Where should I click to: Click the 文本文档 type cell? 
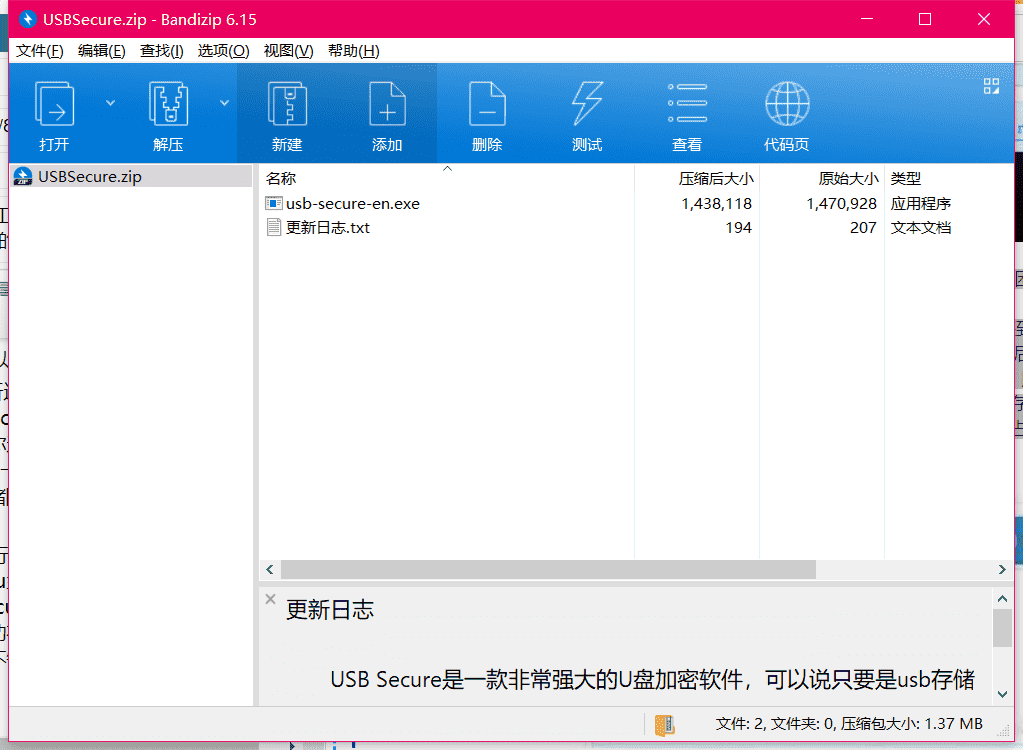point(921,228)
